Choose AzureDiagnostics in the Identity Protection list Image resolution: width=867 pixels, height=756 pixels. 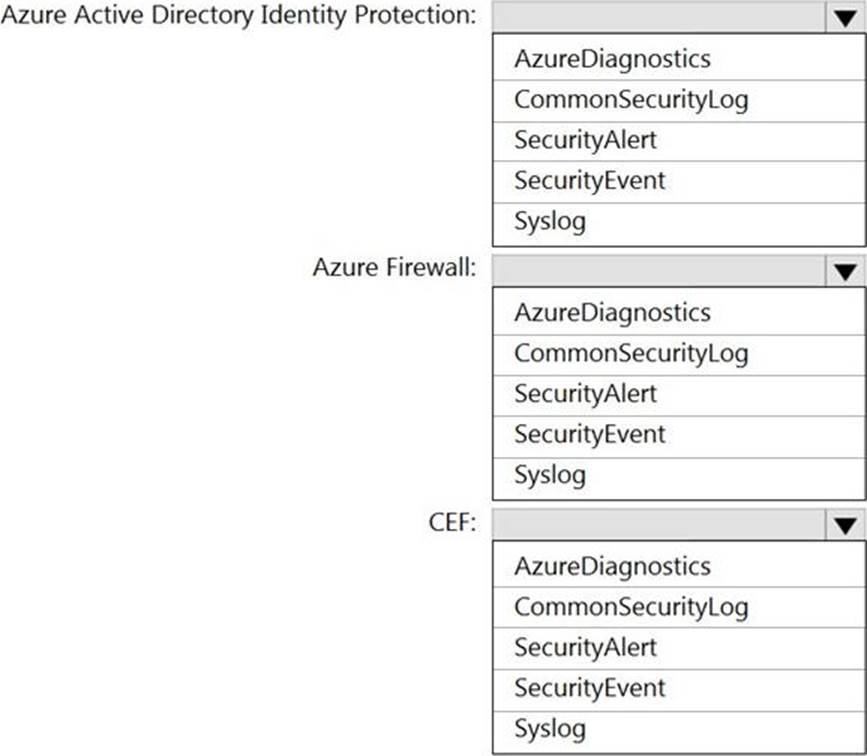coord(678,59)
